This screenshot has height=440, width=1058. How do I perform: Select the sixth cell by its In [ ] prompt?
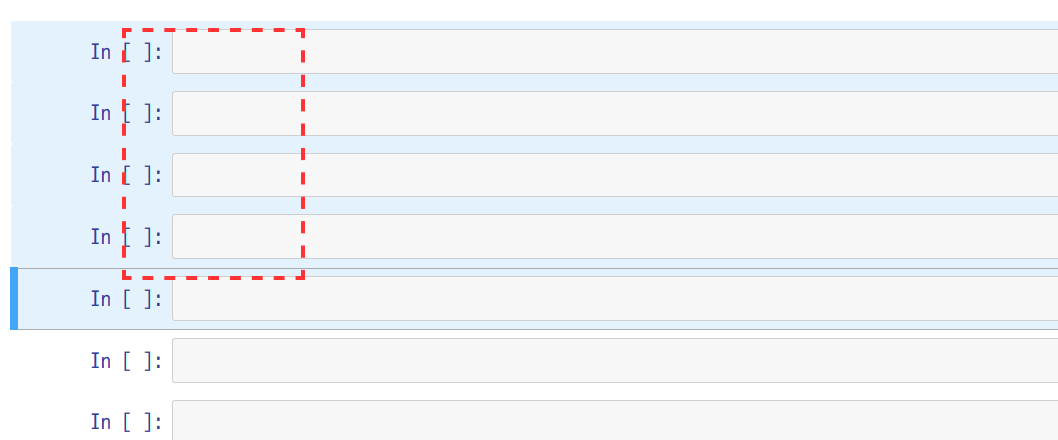126,360
